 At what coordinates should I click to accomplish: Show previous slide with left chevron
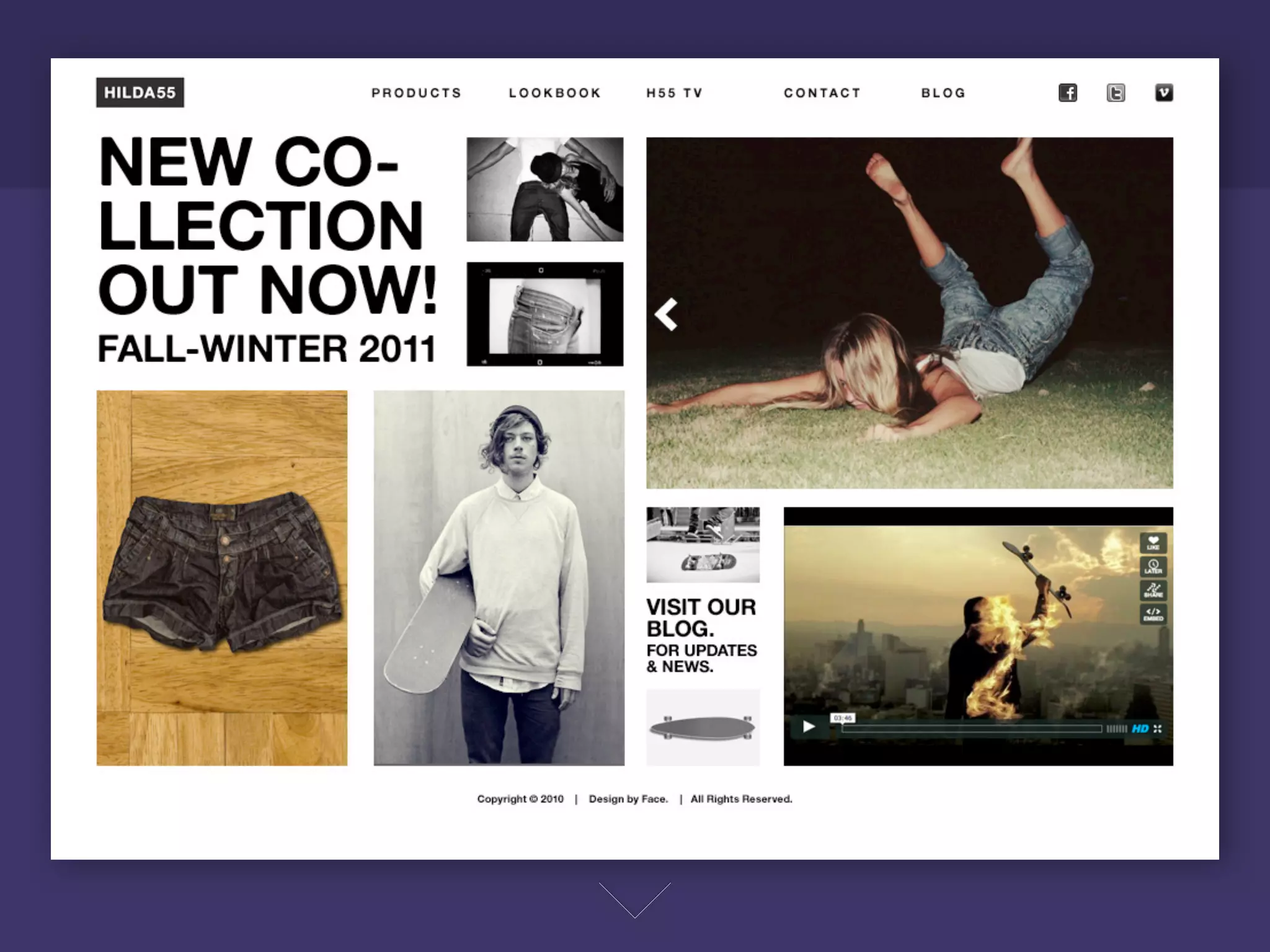click(666, 315)
